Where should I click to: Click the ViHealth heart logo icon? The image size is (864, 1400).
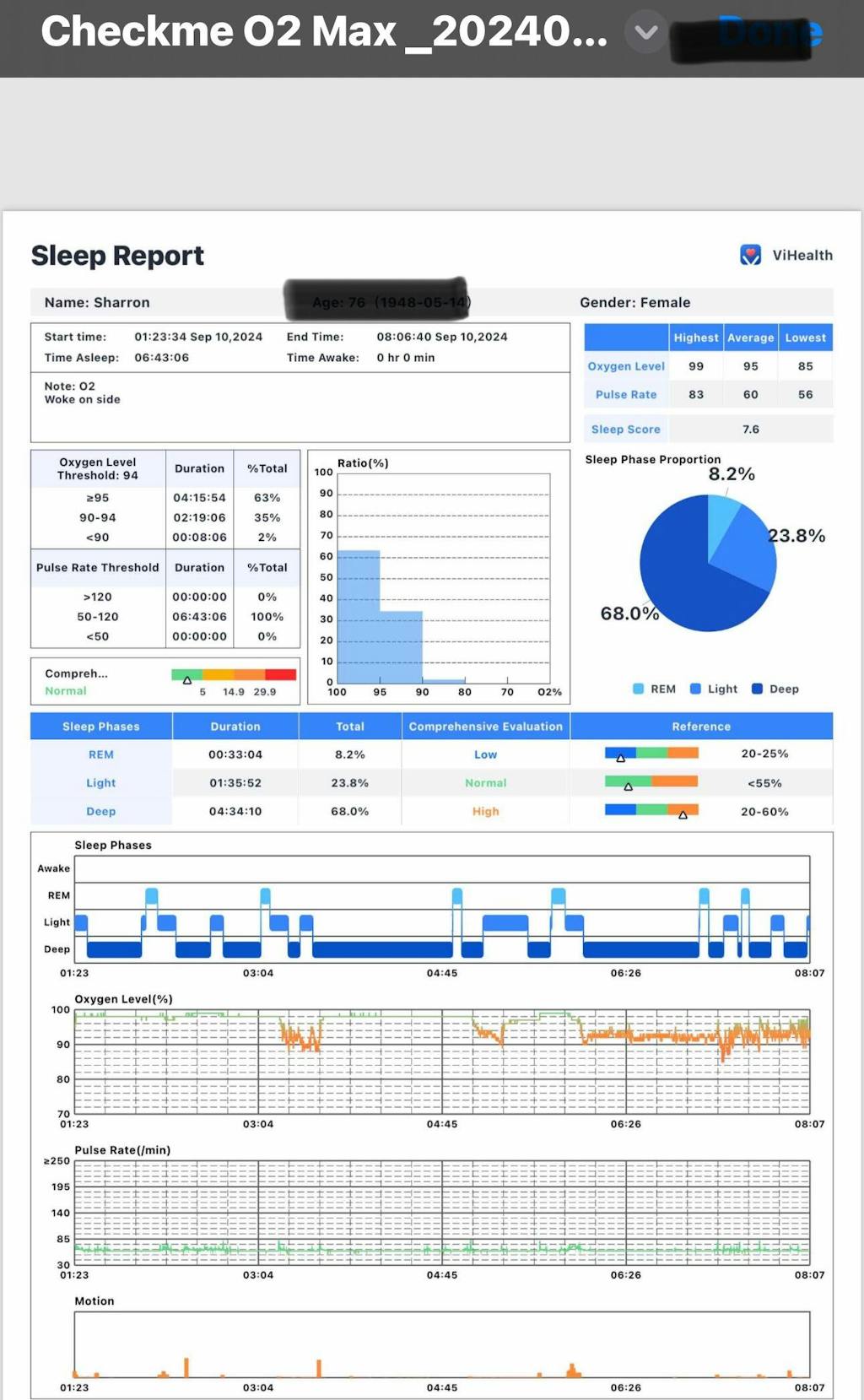click(x=750, y=255)
